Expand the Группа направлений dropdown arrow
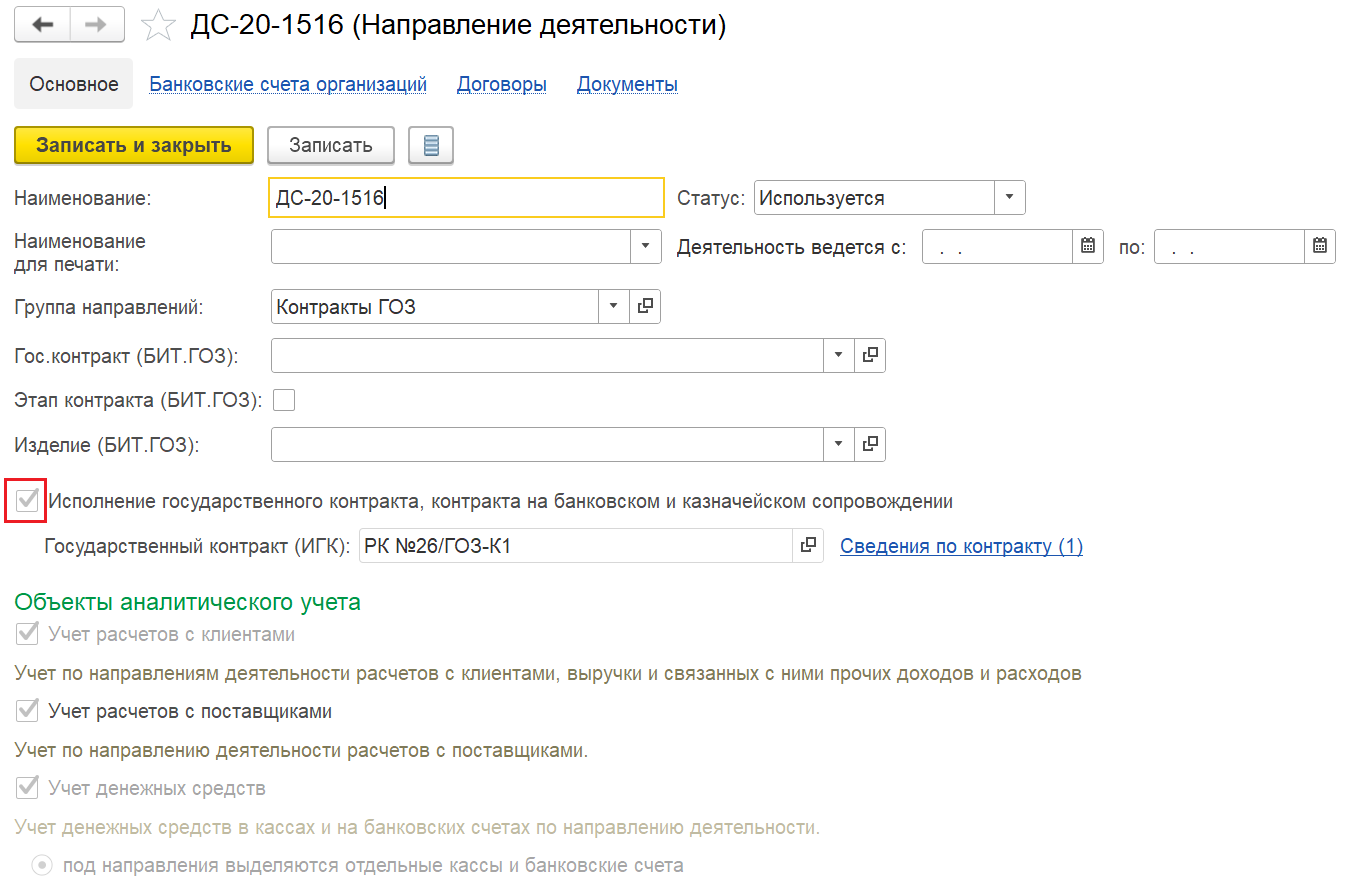 coord(613,307)
